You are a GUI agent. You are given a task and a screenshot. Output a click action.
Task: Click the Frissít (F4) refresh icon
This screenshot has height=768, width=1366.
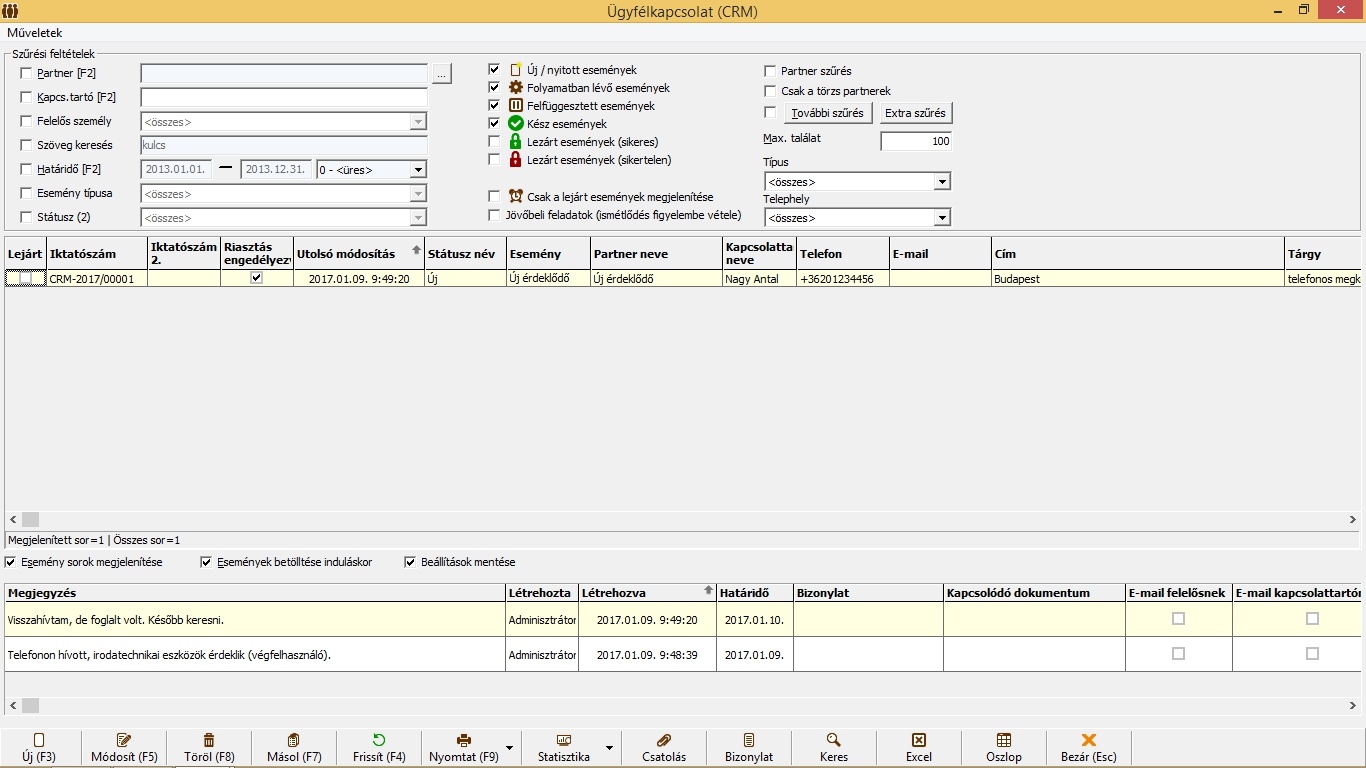(x=379, y=740)
